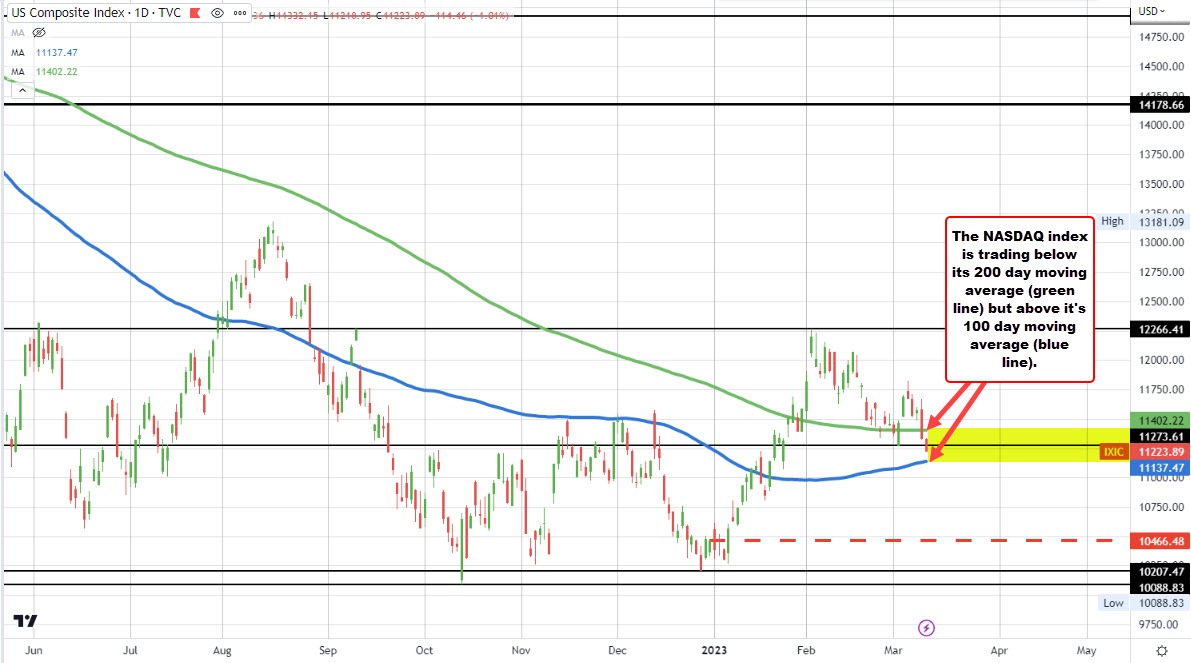
Task: Click the blue price label 11137.47 on axis
Action: [1161, 469]
